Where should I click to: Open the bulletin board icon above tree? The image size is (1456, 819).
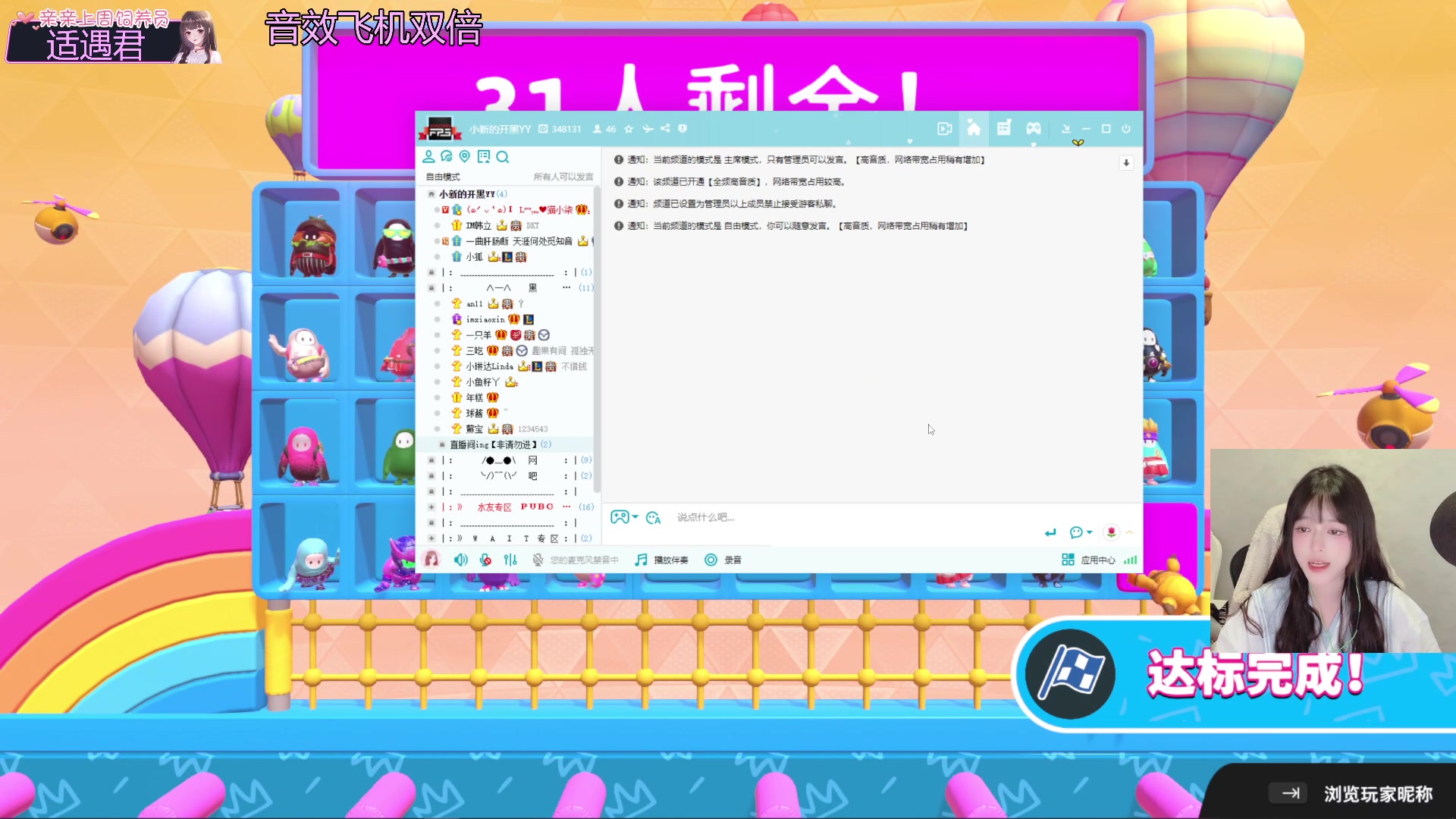point(484,156)
